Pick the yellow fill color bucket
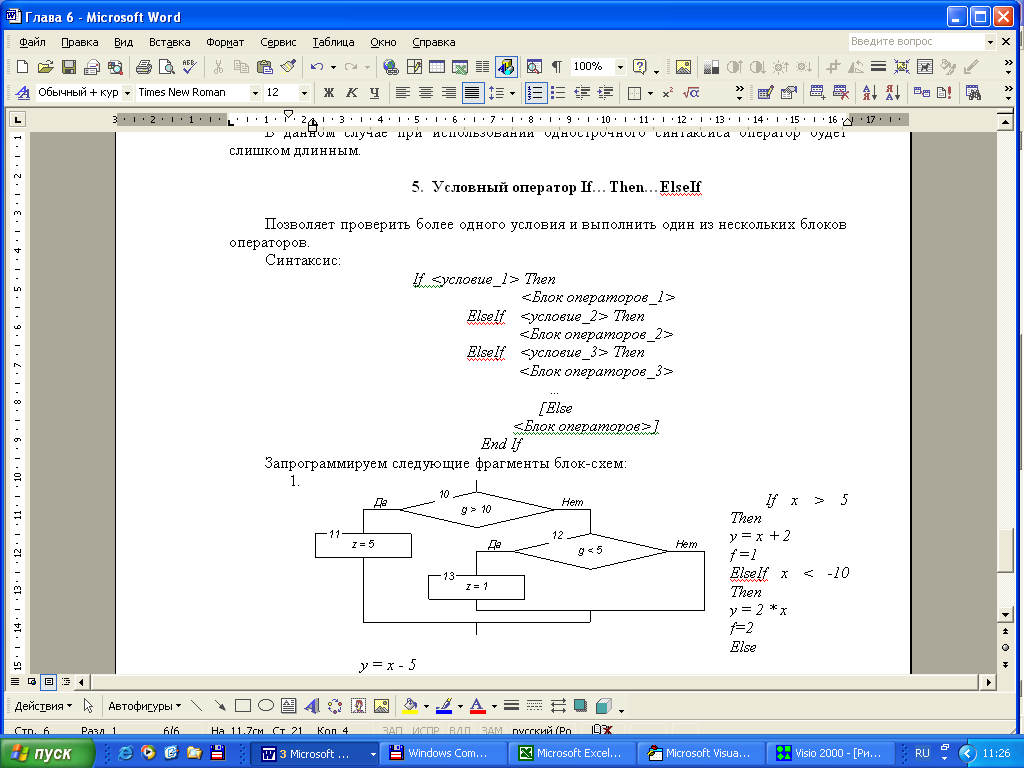 coord(410,706)
